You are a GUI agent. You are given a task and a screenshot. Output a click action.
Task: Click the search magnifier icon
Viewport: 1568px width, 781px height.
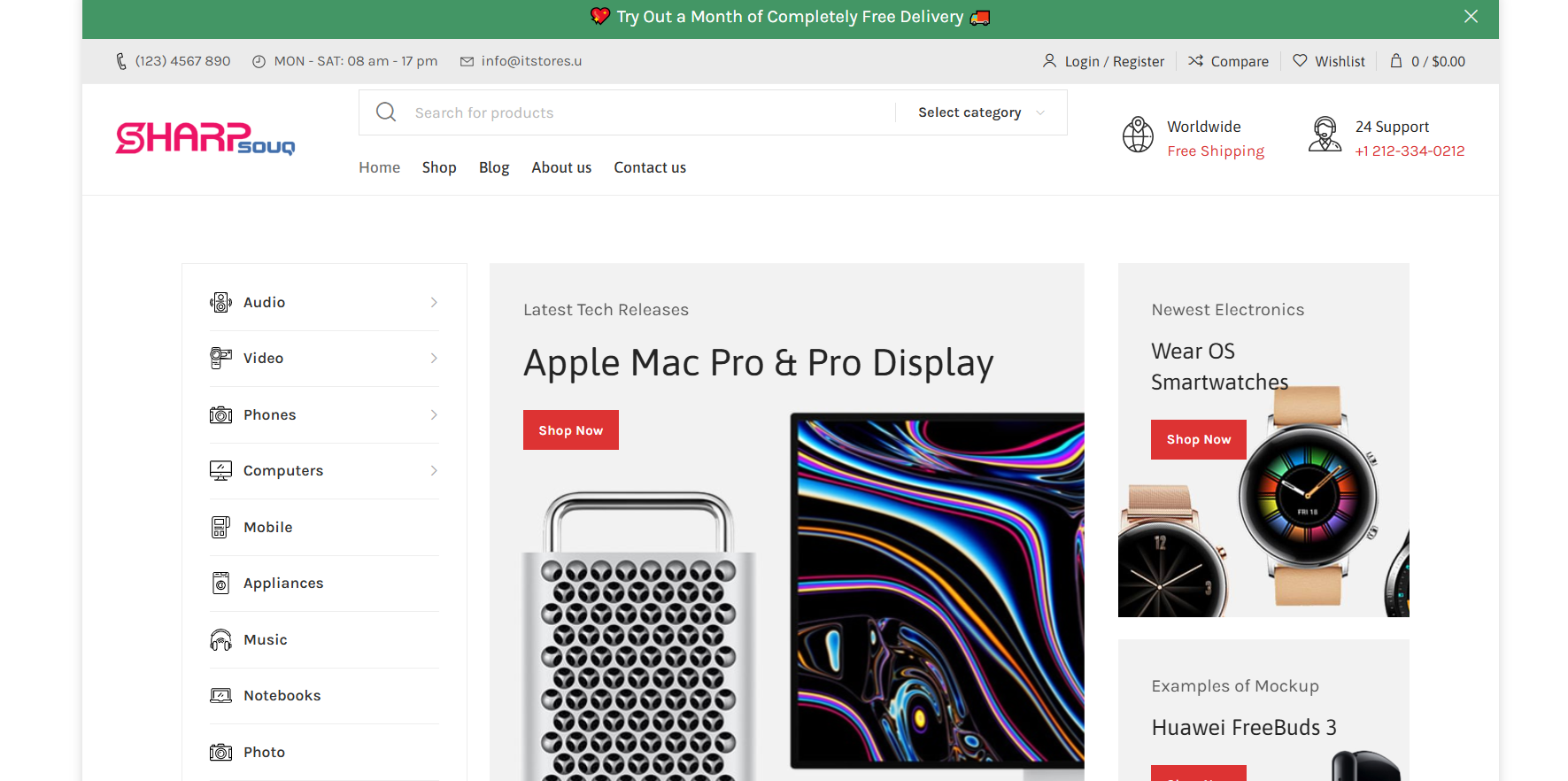coord(386,112)
